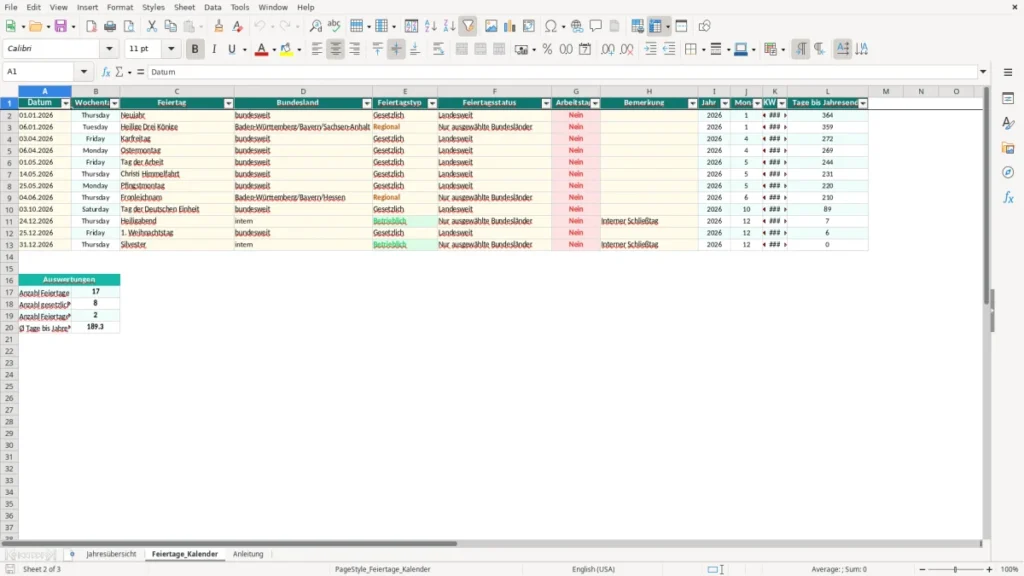The image size is (1024, 576).
Task: Open sidebar Navigator compass icon
Action: click(x=1008, y=173)
